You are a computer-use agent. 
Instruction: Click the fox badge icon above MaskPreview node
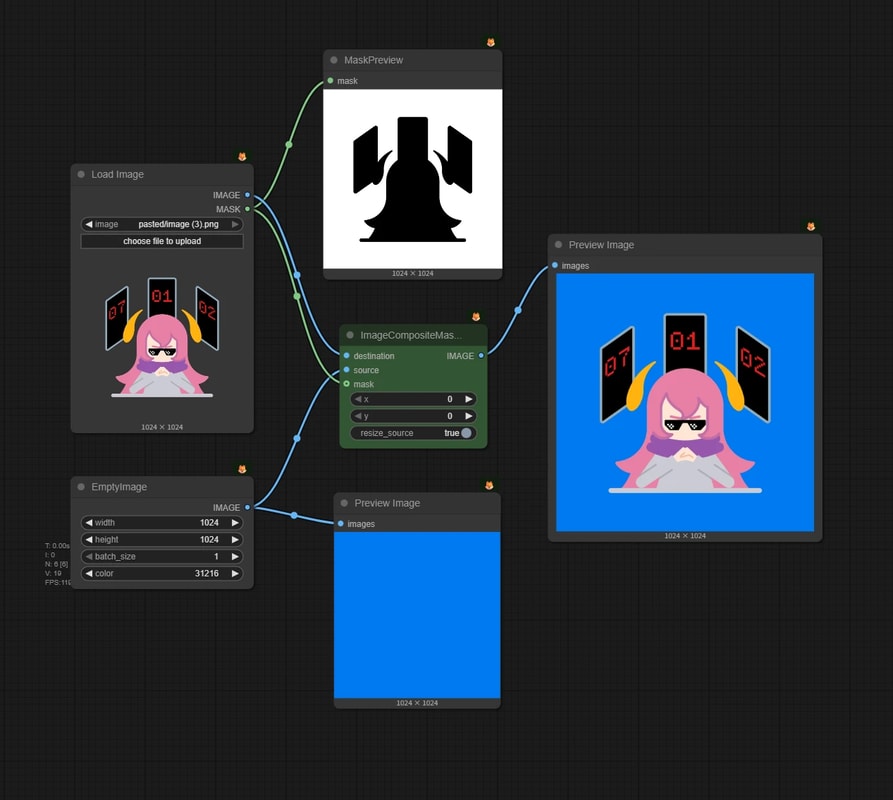click(491, 42)
